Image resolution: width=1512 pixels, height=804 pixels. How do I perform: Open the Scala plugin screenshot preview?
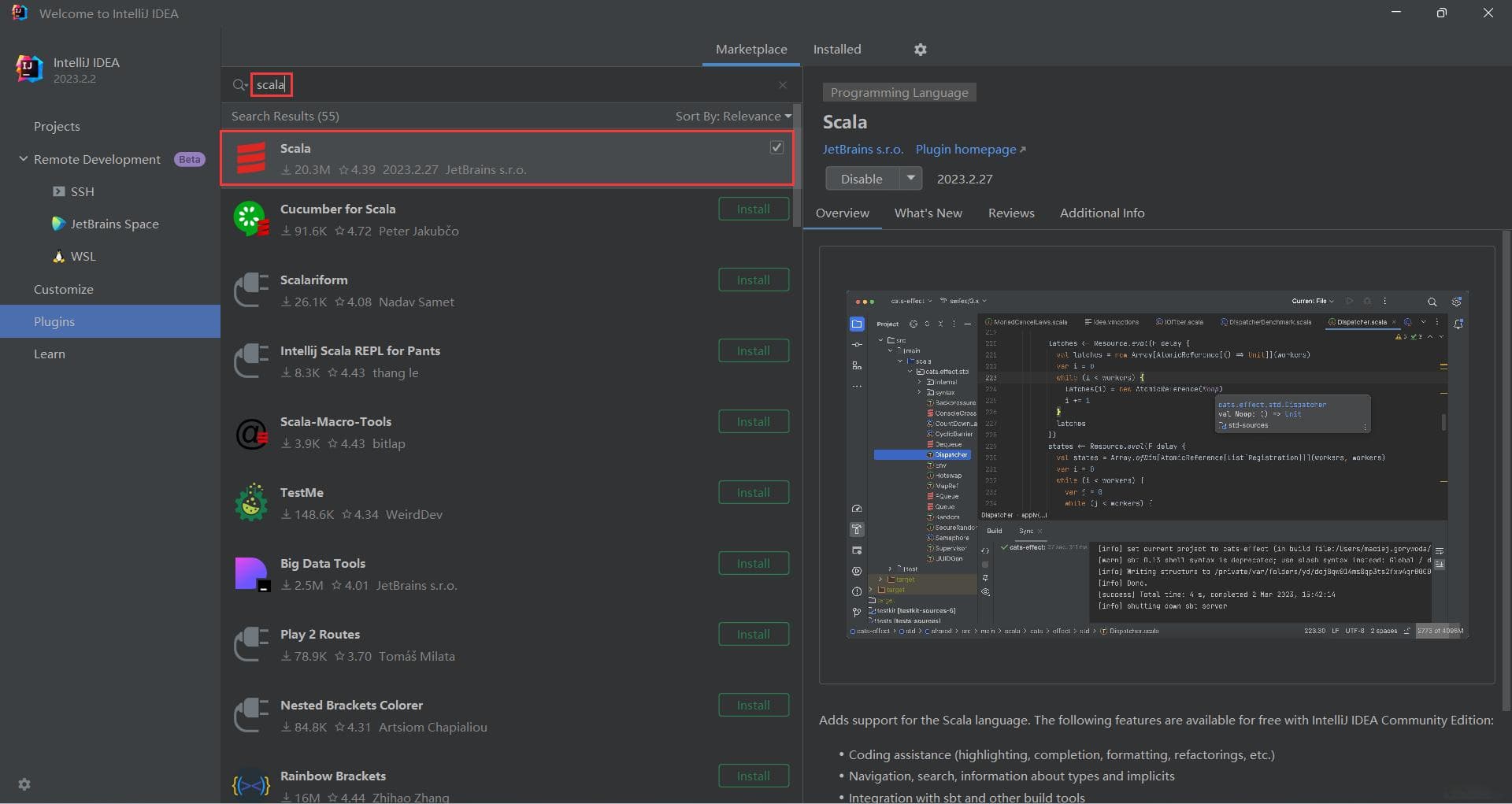coord(1157,465)
